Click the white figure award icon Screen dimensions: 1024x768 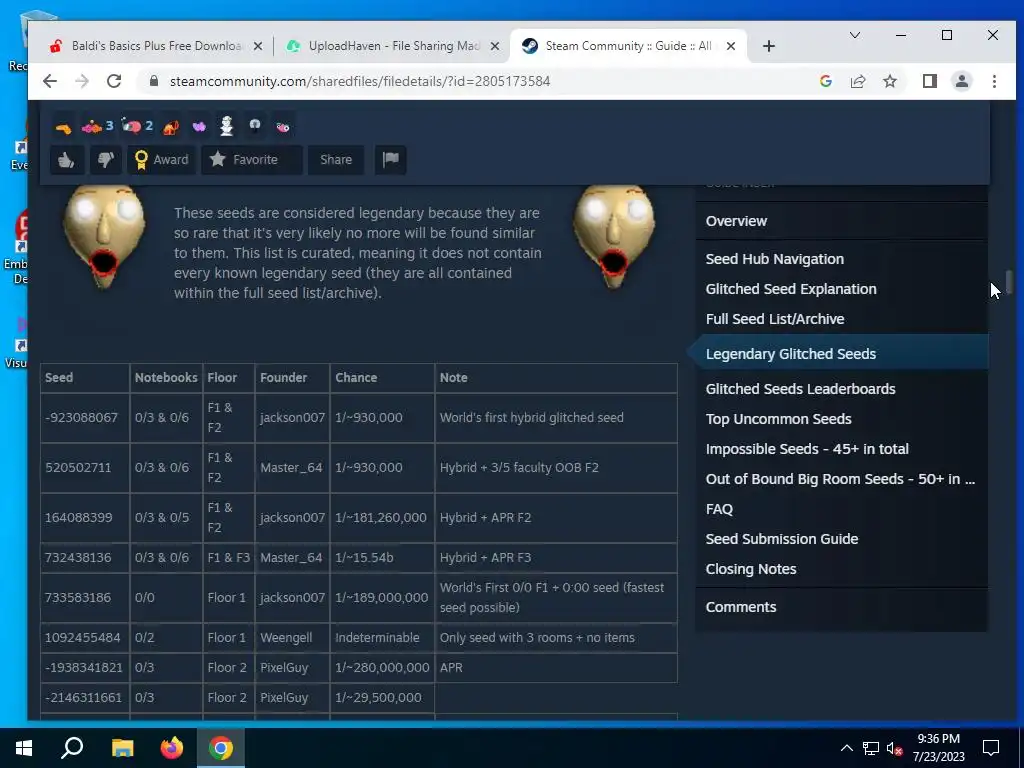pyautogui.click(x=227, y=125)
